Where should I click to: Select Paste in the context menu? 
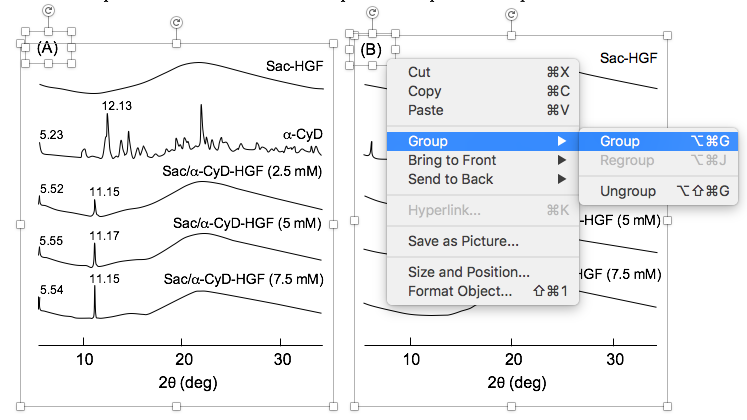(x=483, y=110)
